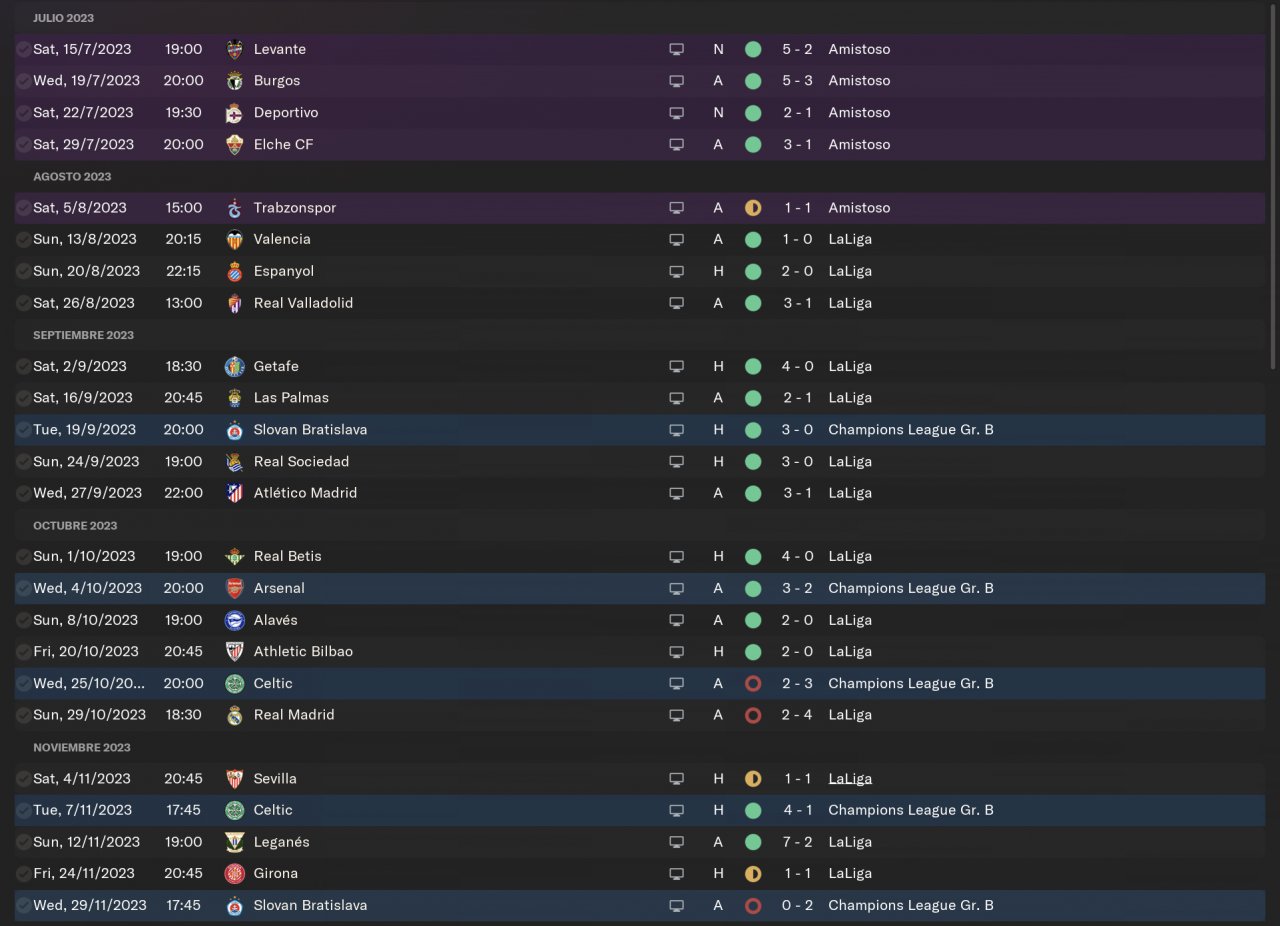Click TV icon on Valencia match row
The image size is (1280, 926).
676,240
